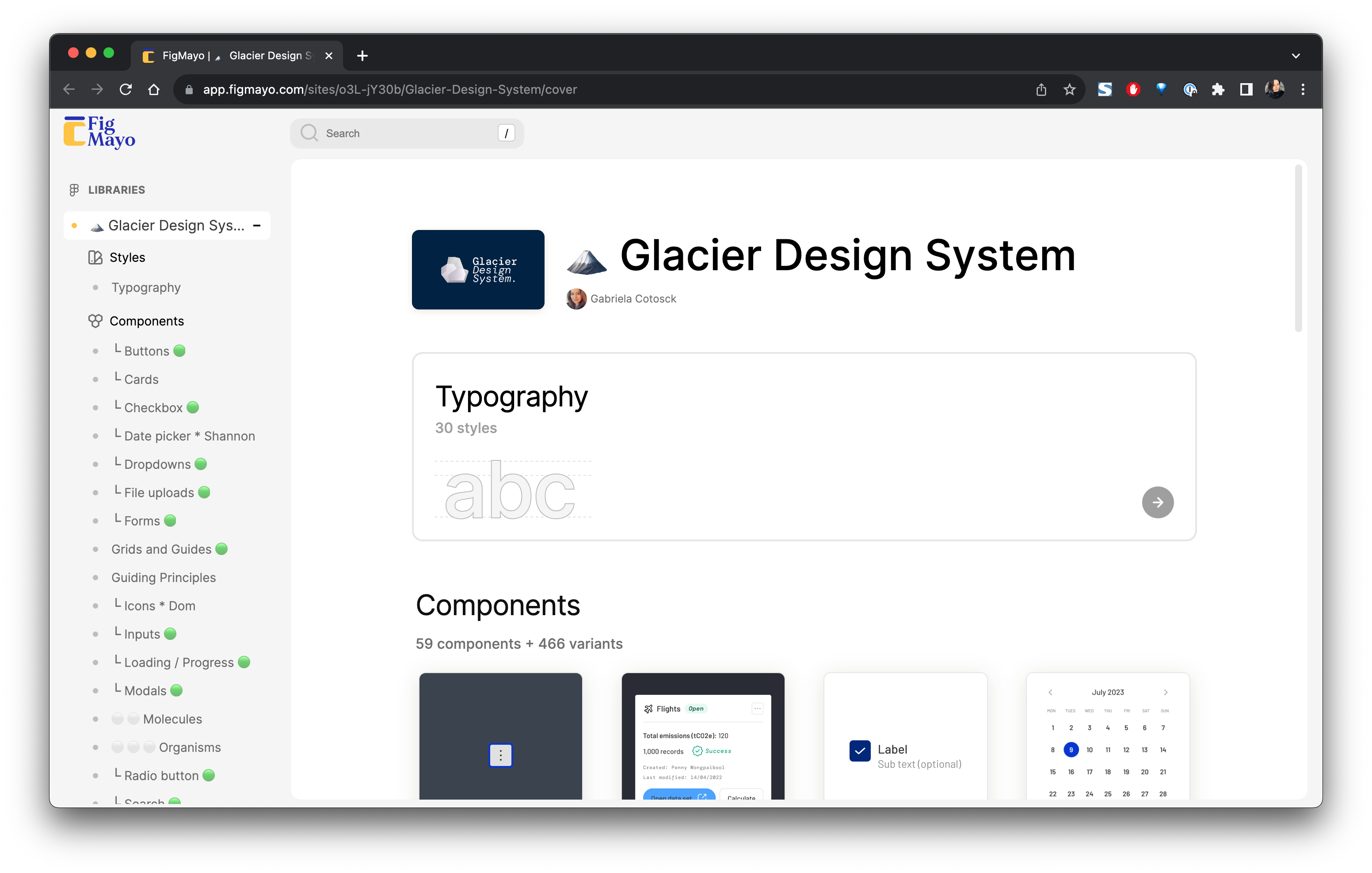The height and width of the screenshot is (873, 1372).
Task: Open the Typography 30 styles card
Action: [x=804, y=447]
